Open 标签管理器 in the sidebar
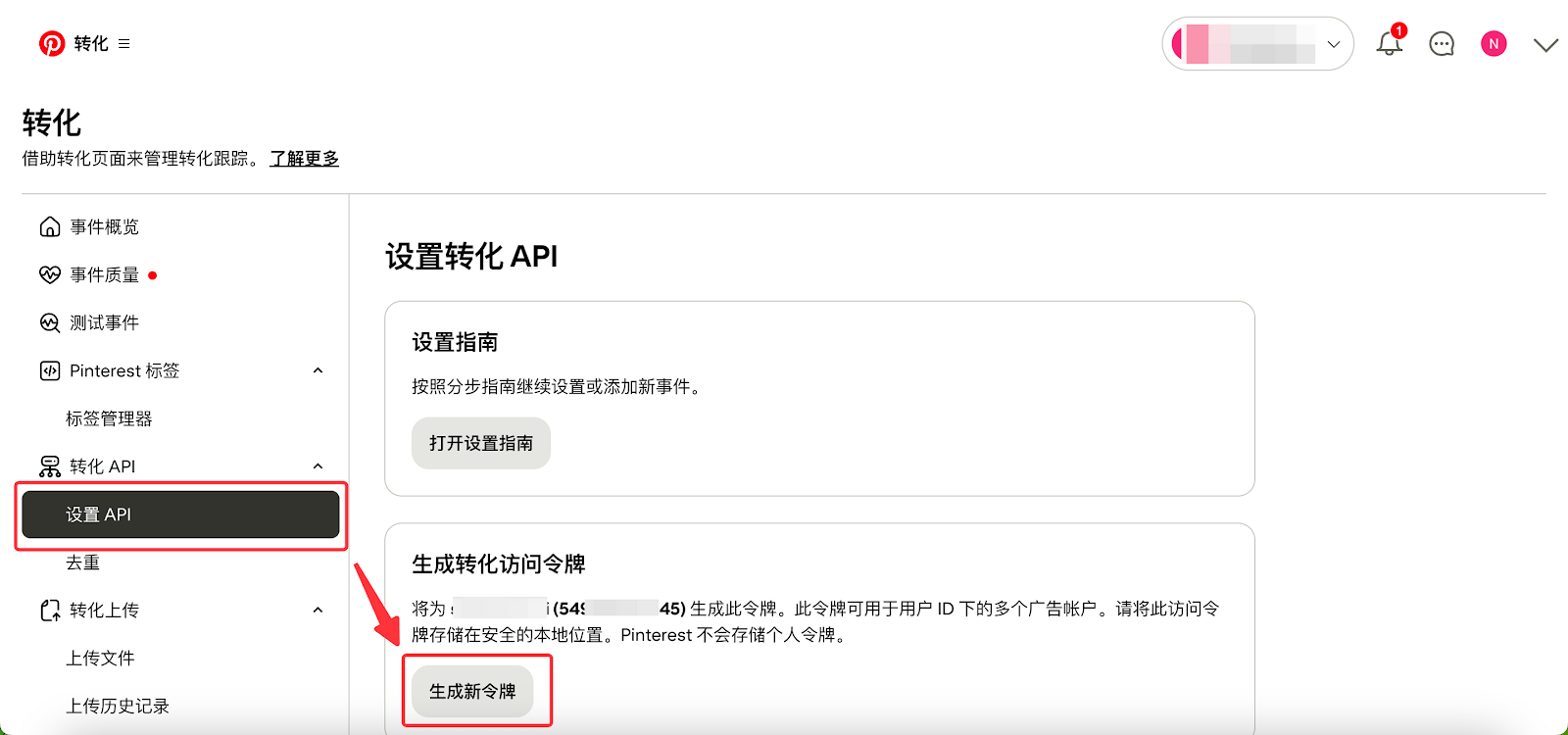Viewport: 1568px width, 735px height. 109,419
